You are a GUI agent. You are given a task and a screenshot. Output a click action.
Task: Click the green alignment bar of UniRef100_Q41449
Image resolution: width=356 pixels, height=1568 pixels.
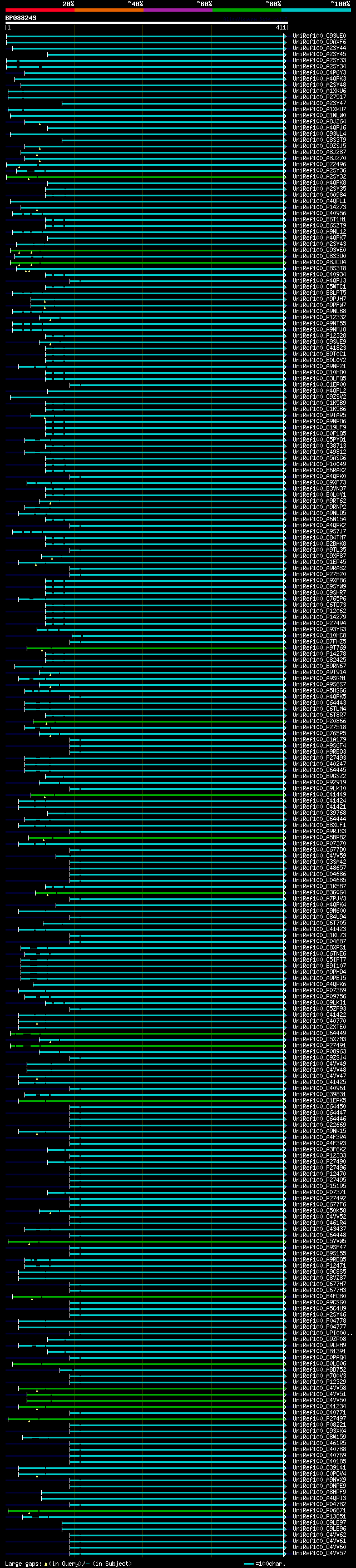coord(158,795)
